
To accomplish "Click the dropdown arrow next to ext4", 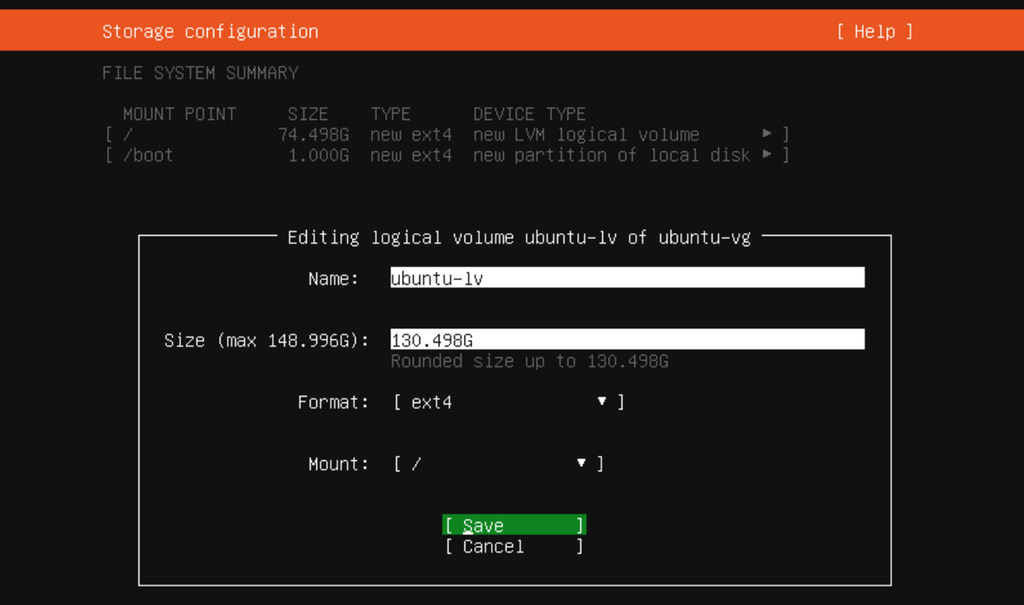I will pyautogui.click(x=601, y=401).
